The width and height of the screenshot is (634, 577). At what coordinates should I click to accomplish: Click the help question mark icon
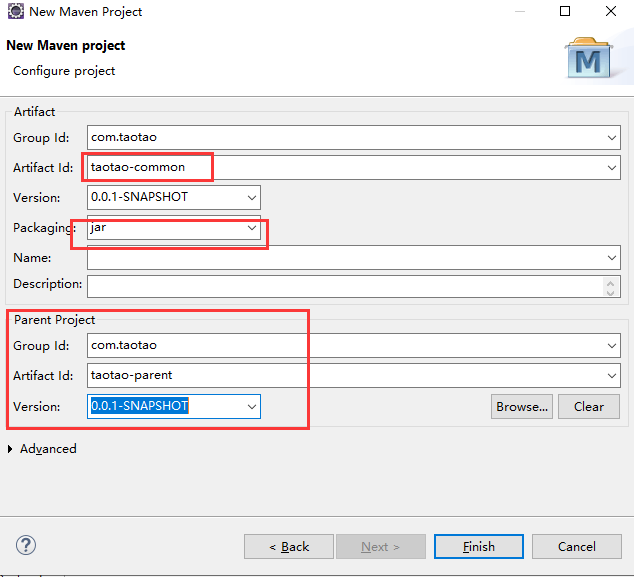26,545
